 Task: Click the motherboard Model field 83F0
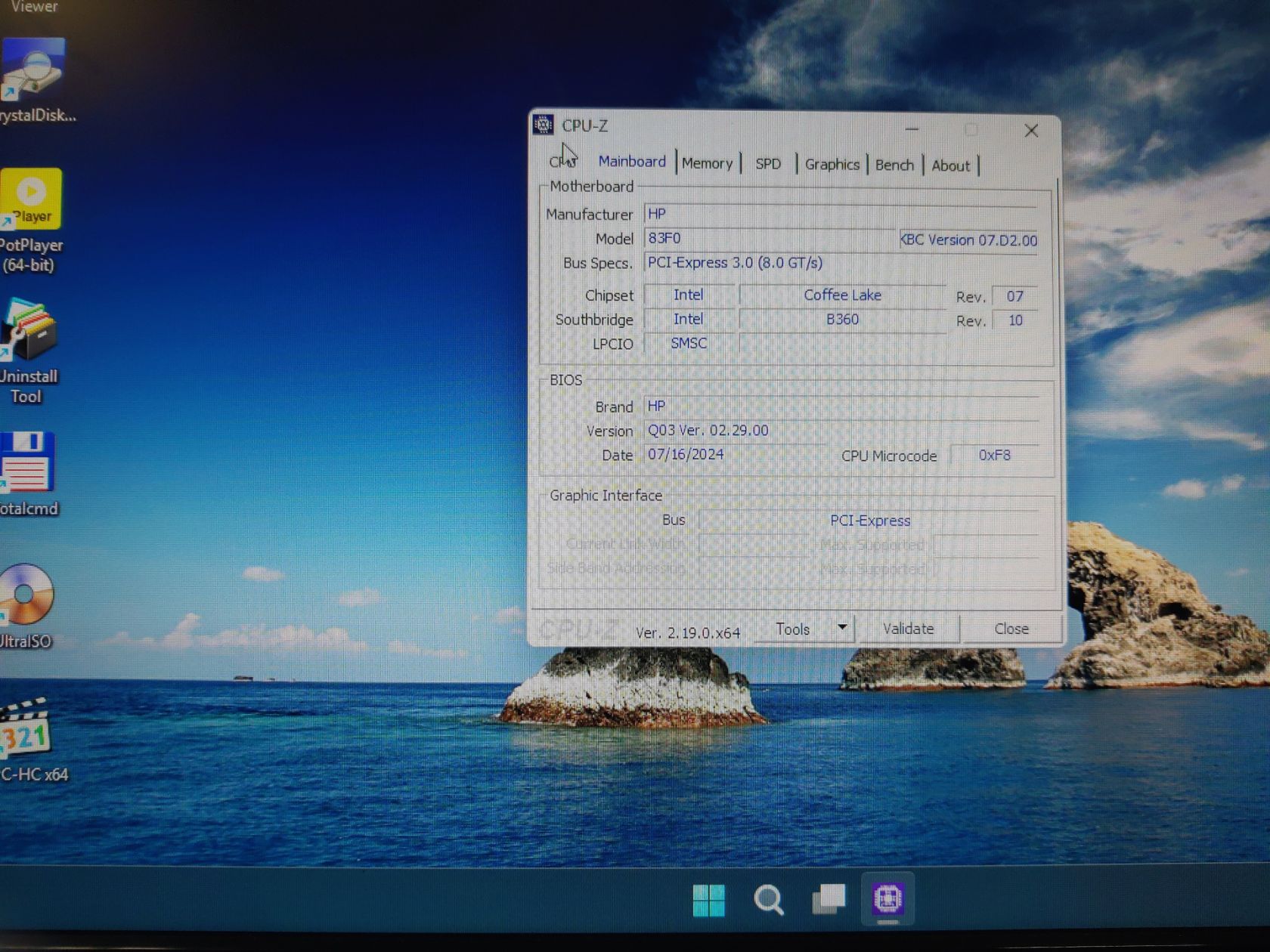click(x=770, y=239)
